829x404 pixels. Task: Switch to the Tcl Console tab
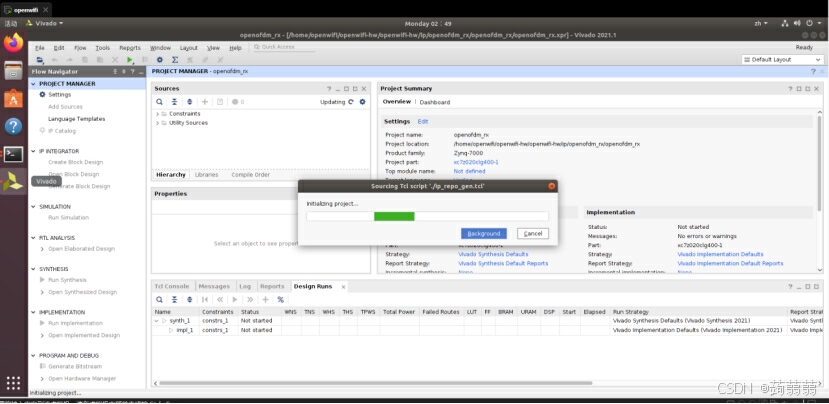172,287
